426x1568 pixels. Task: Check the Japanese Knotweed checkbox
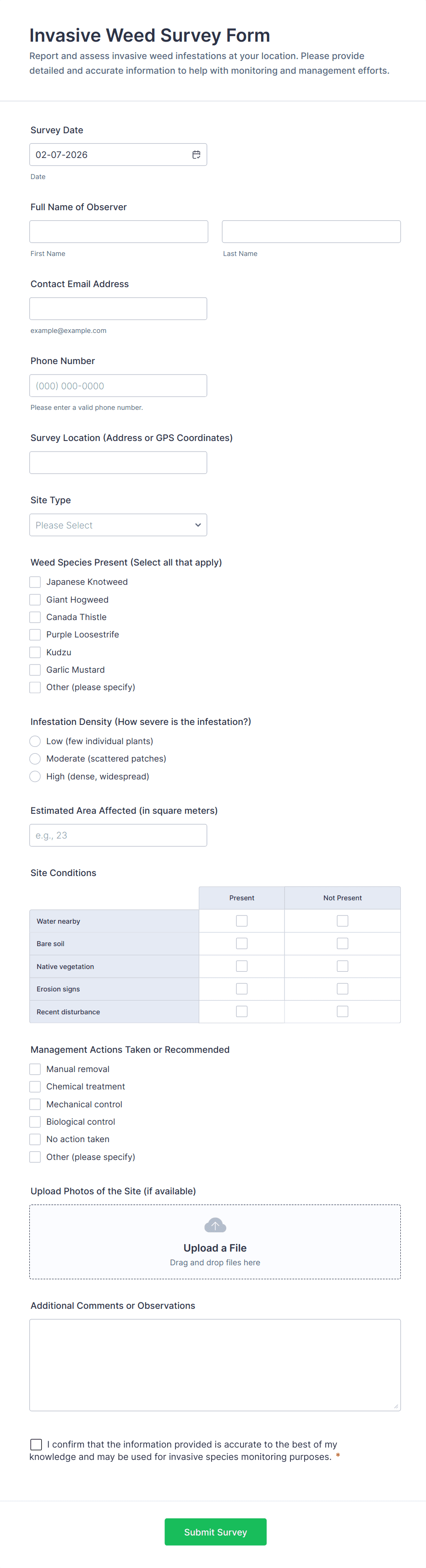[35, 582]
